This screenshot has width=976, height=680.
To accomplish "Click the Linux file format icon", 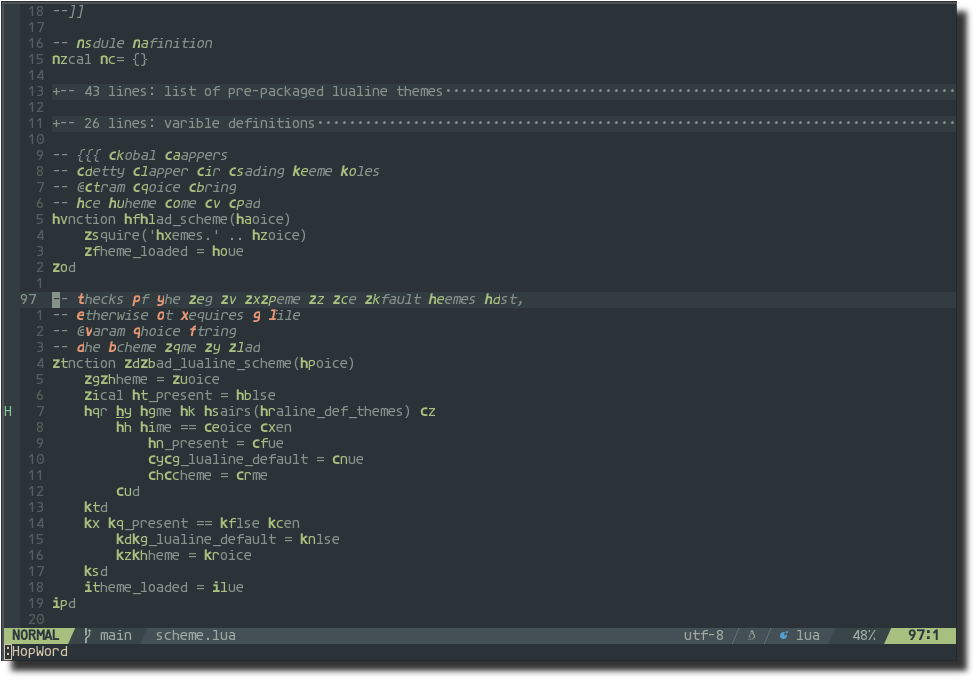I will (752, 635).
